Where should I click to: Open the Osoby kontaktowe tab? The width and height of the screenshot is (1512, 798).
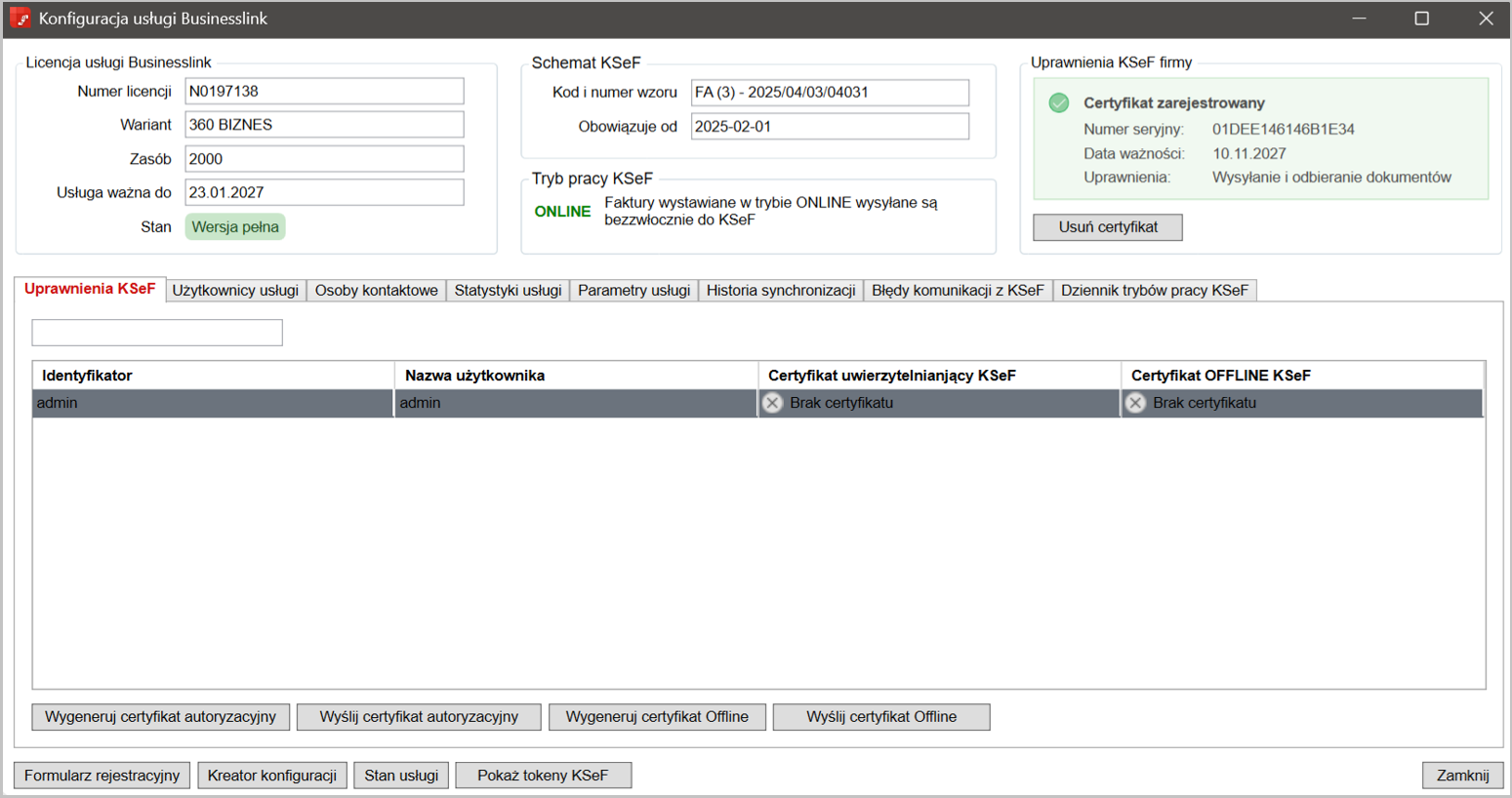click(376, 291)
